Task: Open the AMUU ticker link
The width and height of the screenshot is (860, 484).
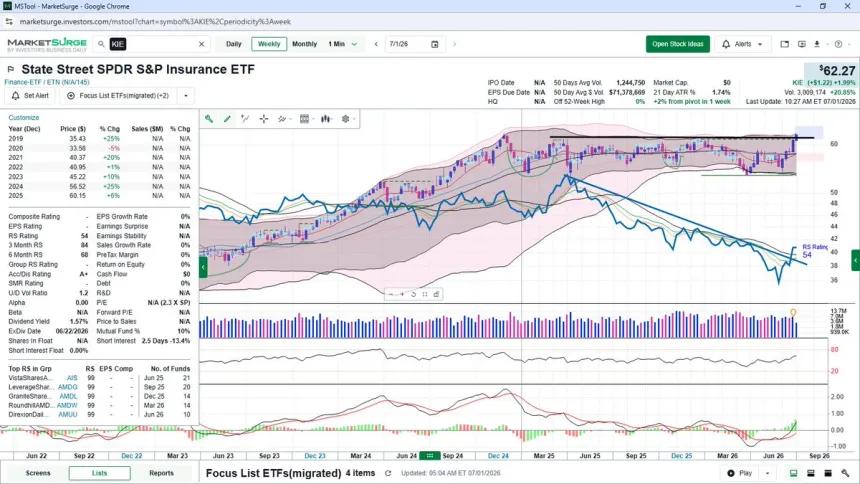Action: [x=68, y=415]
